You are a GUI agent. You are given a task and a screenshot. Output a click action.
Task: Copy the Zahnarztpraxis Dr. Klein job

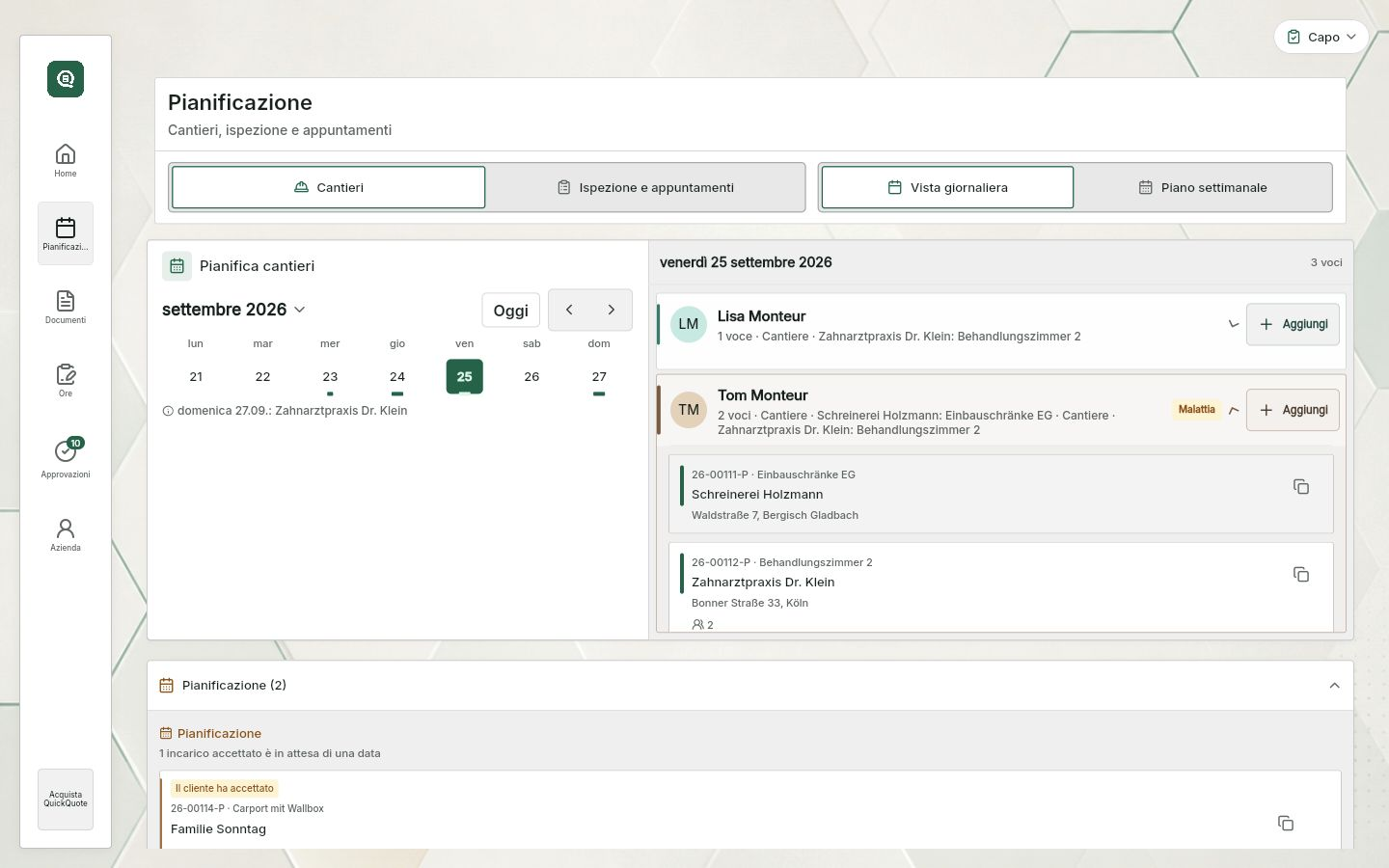1301,575
